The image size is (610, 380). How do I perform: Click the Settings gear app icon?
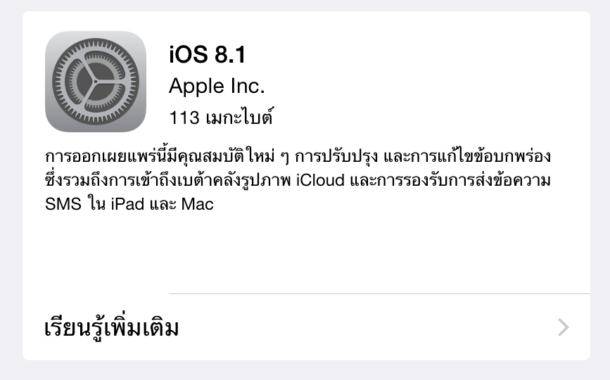[96, 82]
